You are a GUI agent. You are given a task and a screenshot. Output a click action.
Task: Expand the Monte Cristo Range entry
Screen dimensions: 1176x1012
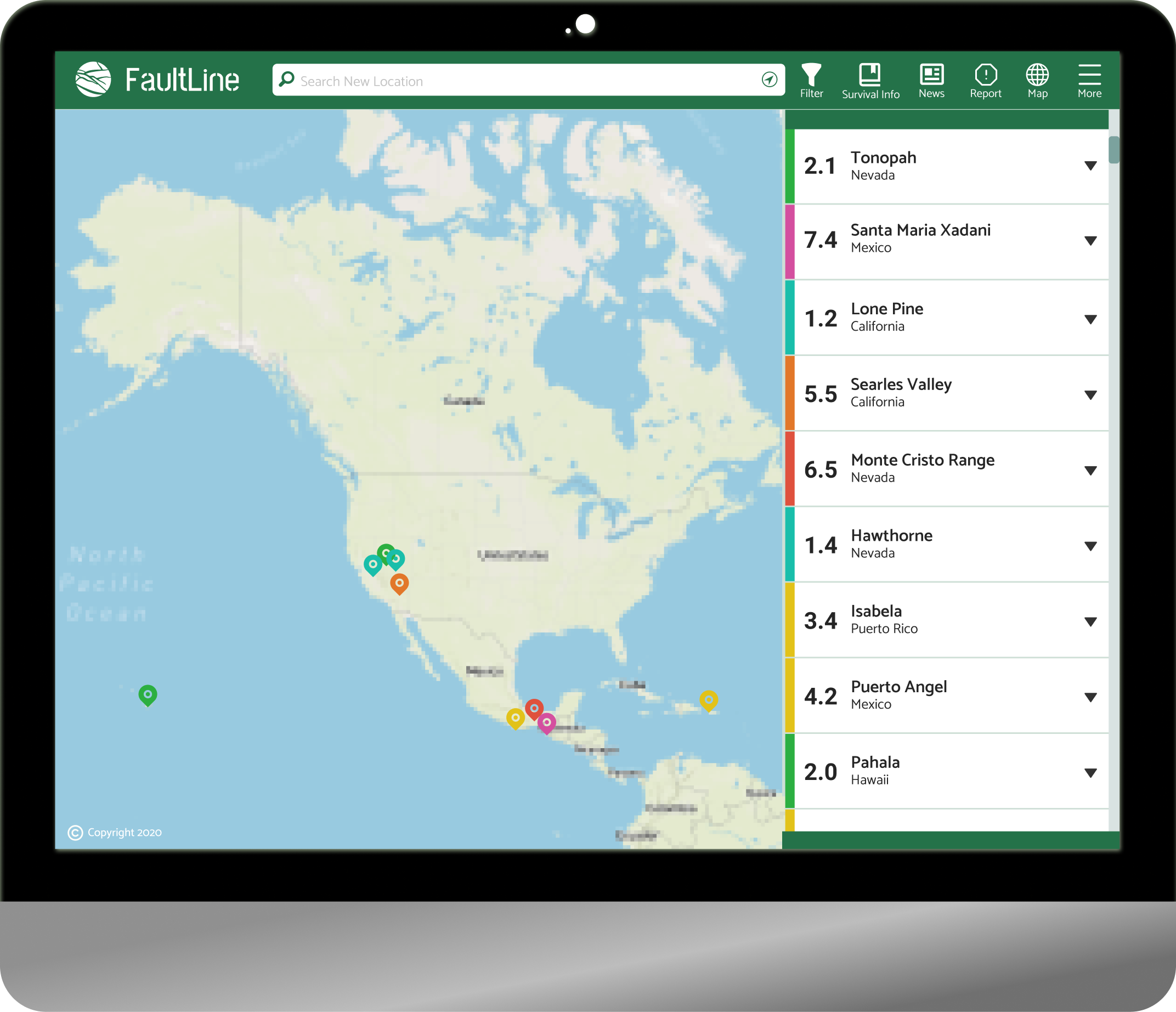click(x=1090, y=471)
